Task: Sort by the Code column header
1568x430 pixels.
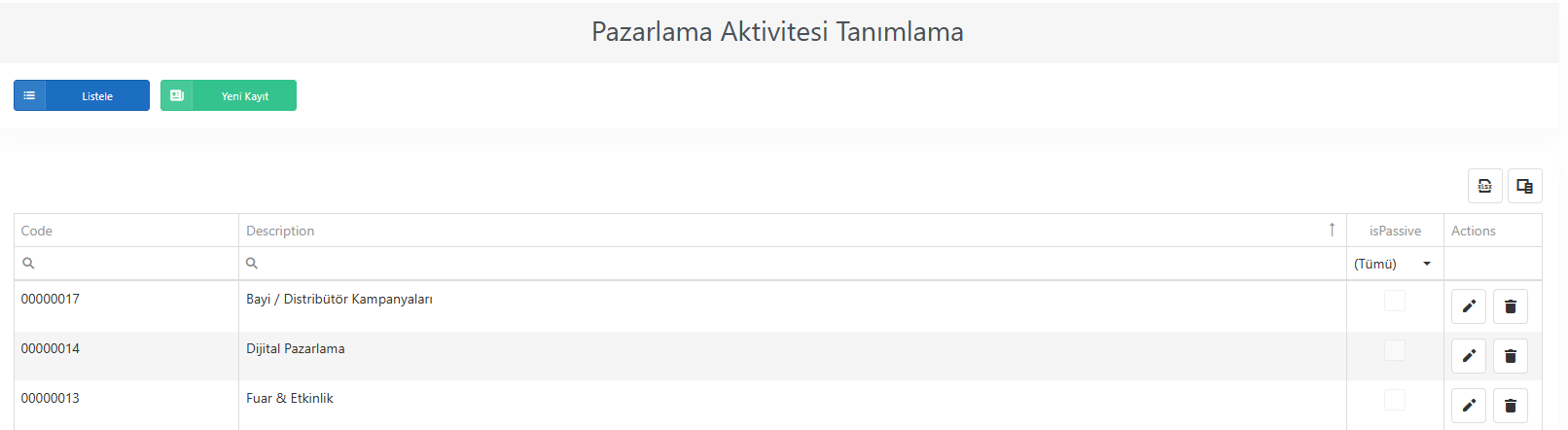Action: coord(126,231)
